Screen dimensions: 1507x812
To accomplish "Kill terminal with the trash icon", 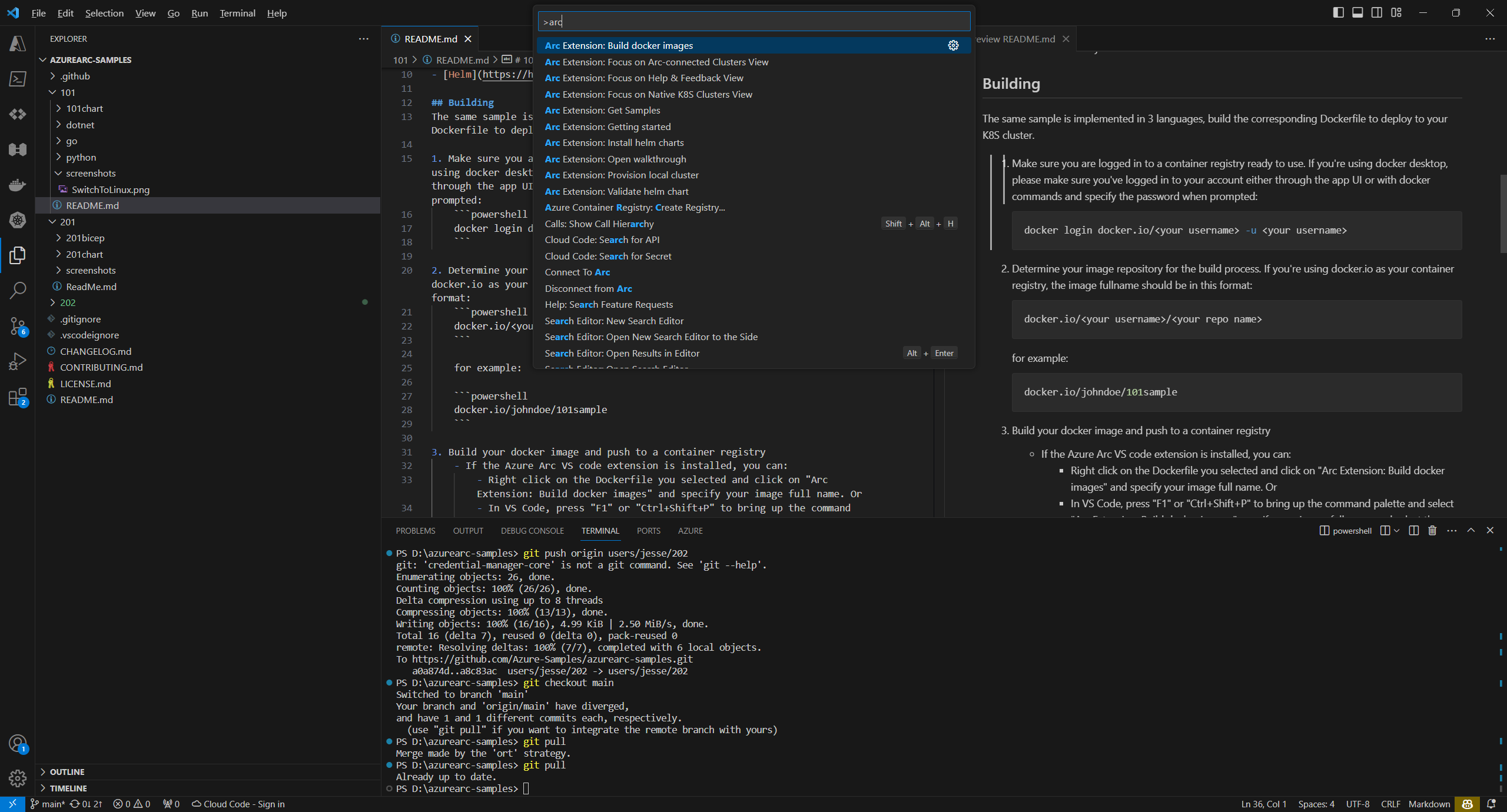I will tap(1432, 530).
